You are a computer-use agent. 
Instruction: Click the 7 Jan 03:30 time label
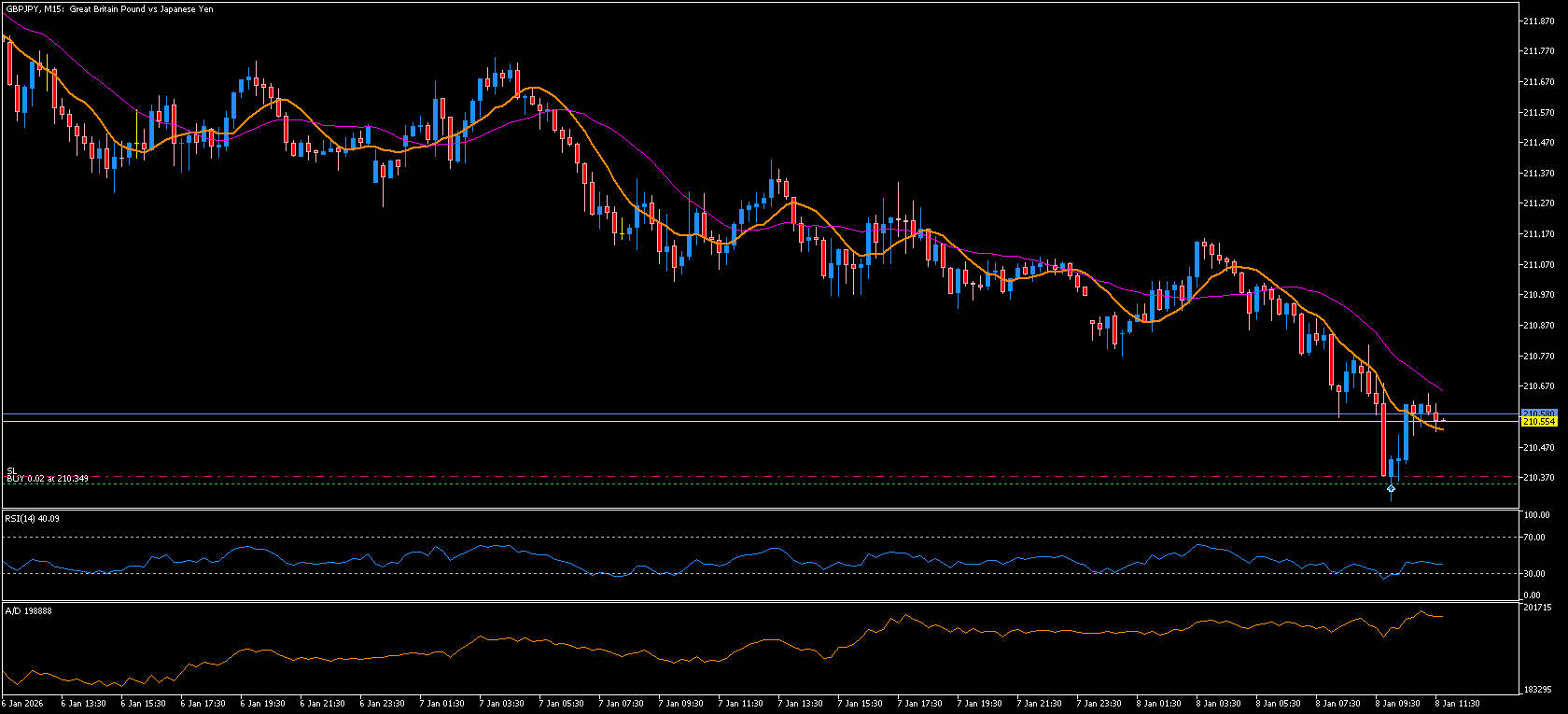pyautogui.click(x=504, y=704)
